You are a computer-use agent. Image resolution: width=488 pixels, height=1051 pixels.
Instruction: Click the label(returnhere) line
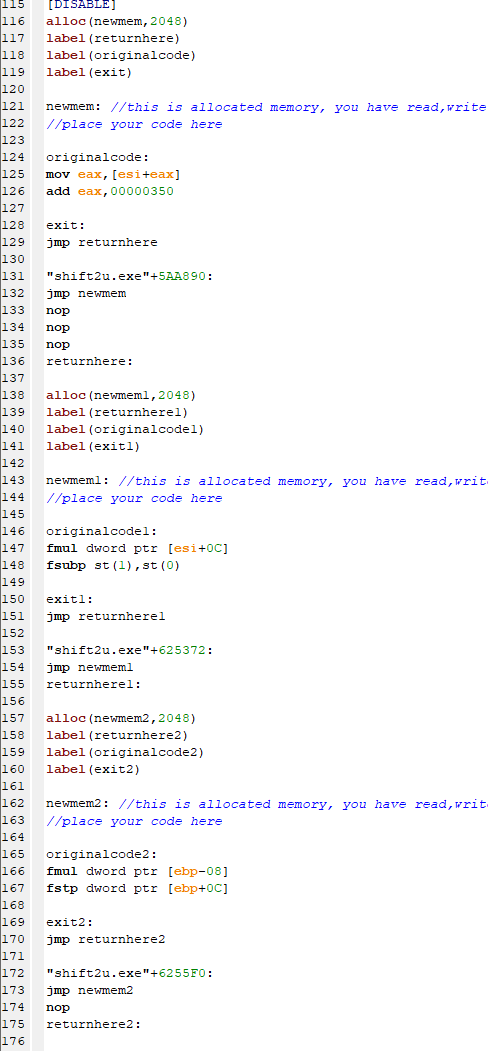point(113,38)
